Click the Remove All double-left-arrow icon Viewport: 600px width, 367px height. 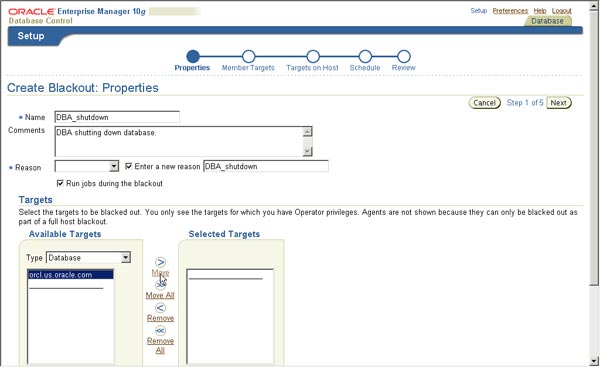(160, 330)
